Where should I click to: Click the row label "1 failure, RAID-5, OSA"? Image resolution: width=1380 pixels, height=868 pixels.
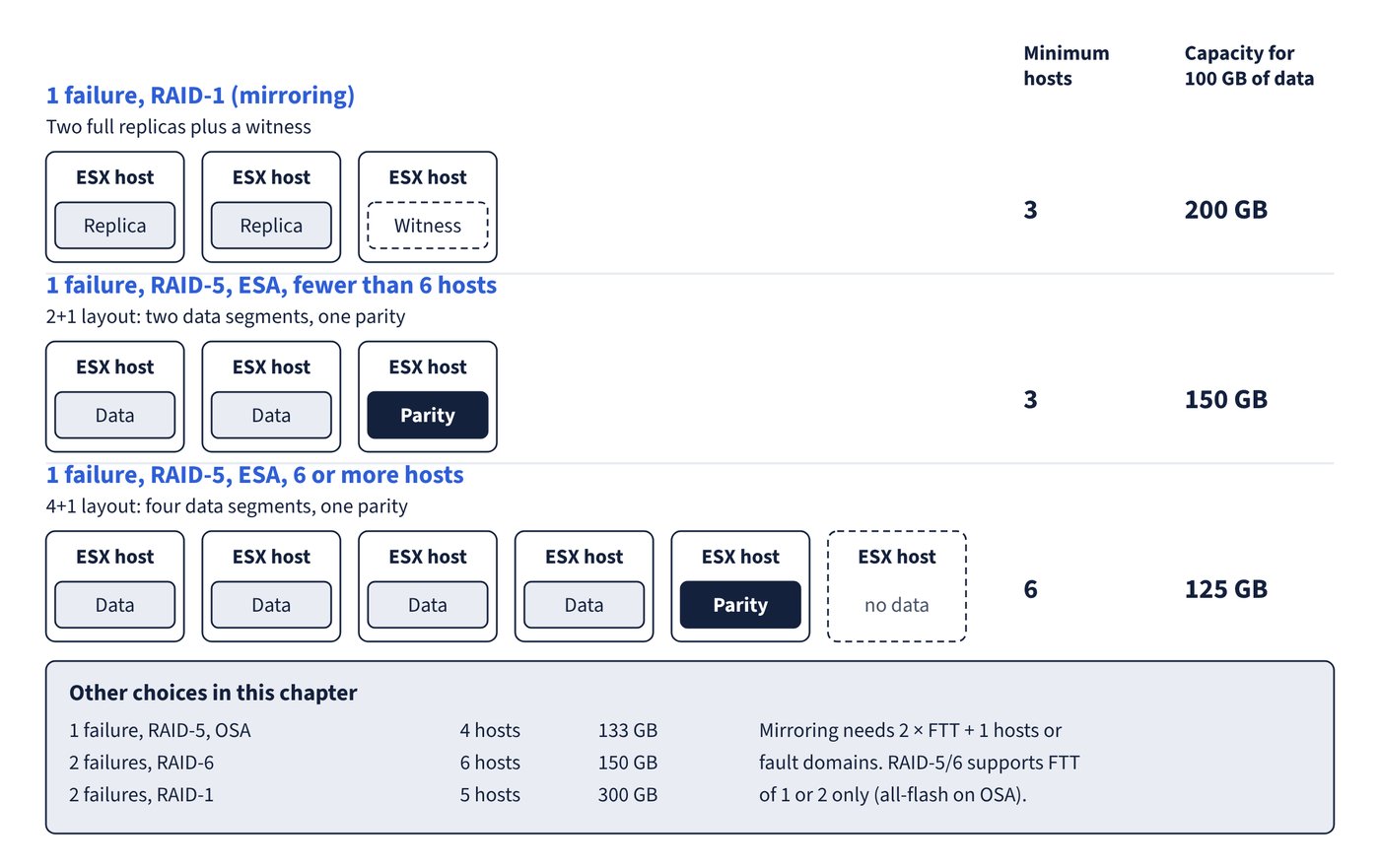click(160, 731)
